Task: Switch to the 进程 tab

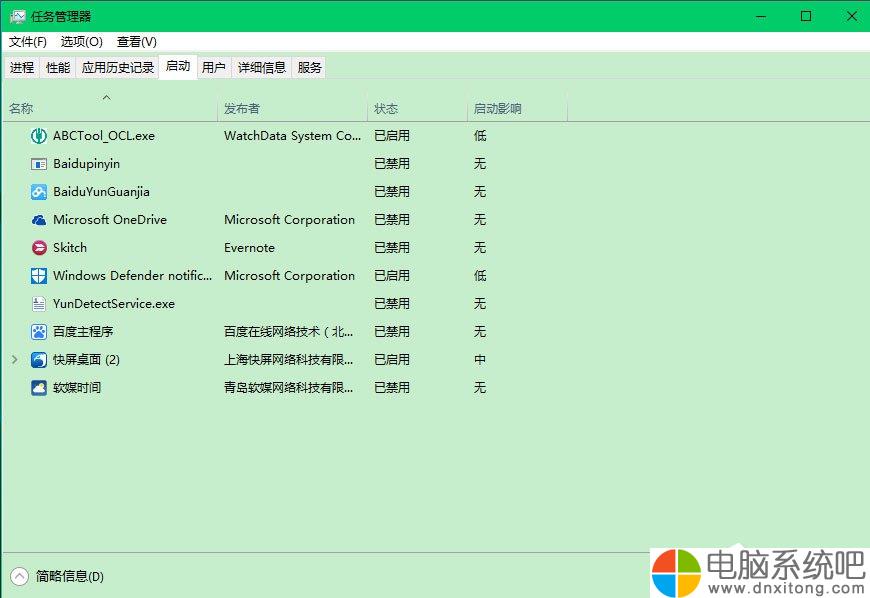Action: 22,68
